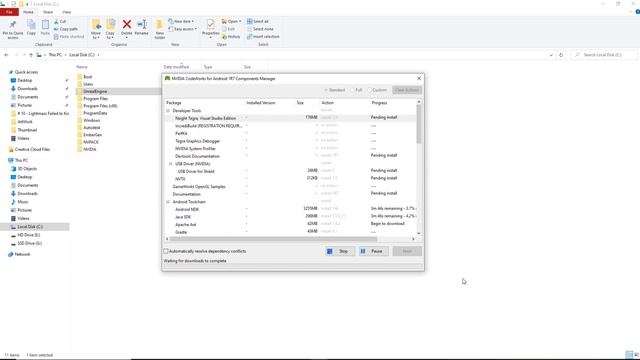Collapse the USB Driver (NVIDIA) group
The width and height of the screenshot is (640, 360).
[171, 164]
